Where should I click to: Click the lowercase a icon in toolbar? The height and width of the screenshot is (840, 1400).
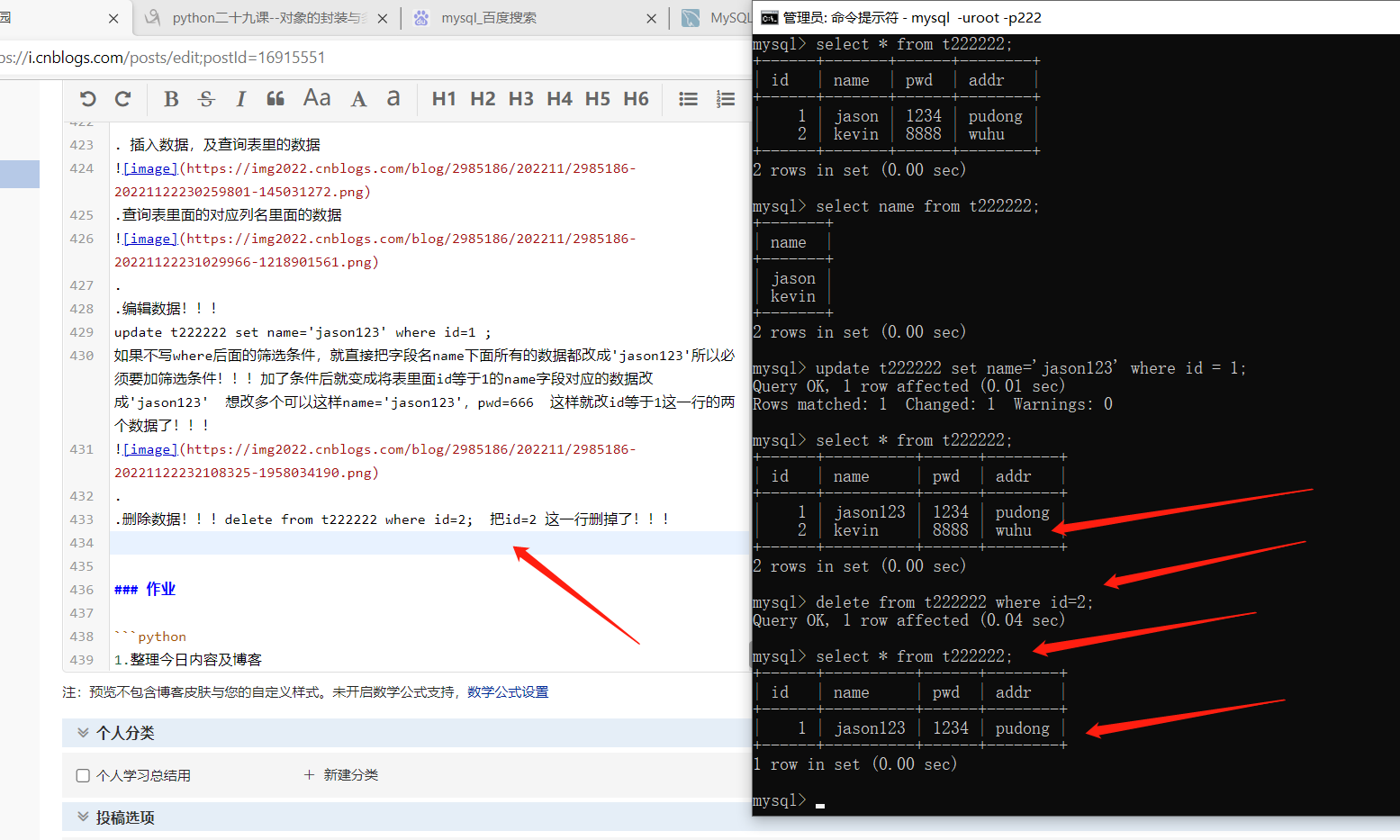pos(393,99)
